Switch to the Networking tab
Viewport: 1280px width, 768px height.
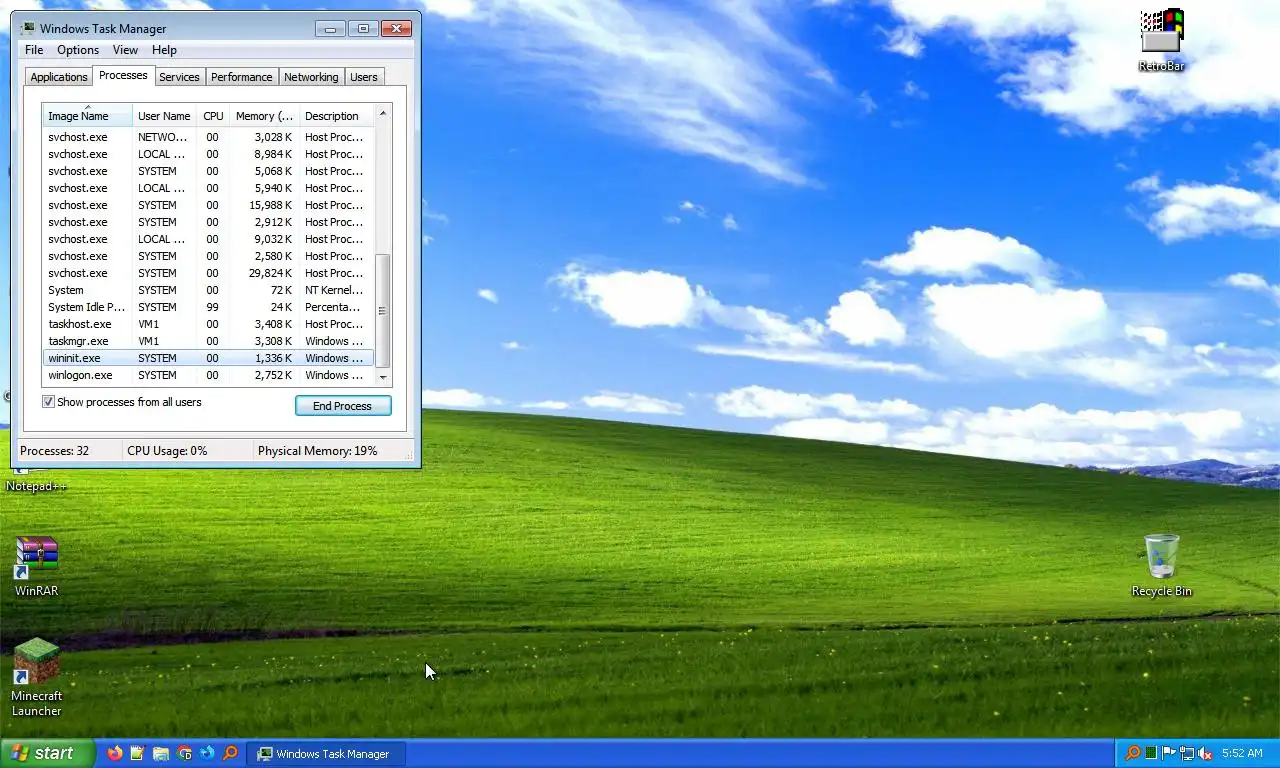pyautogui.click(x=311, y=77)
